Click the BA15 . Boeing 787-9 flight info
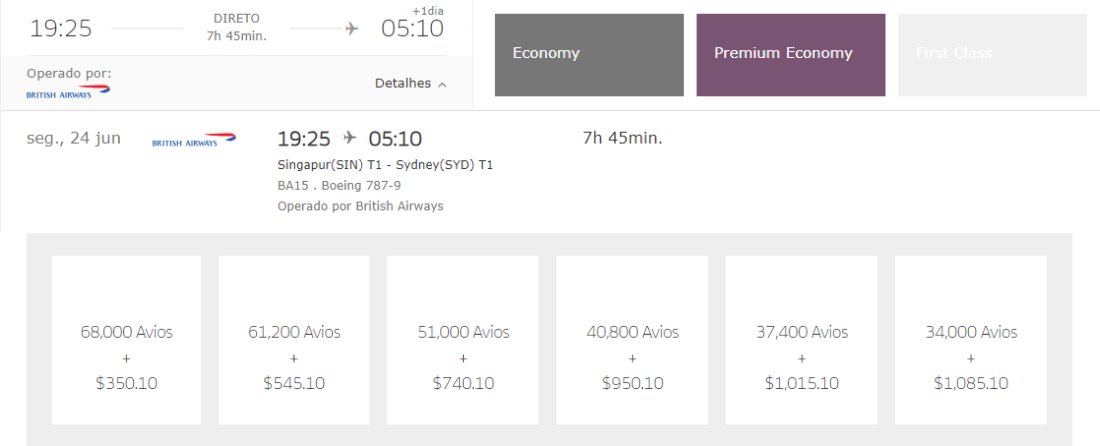This screenshot has width=1100, height=446. click(339, 186)
